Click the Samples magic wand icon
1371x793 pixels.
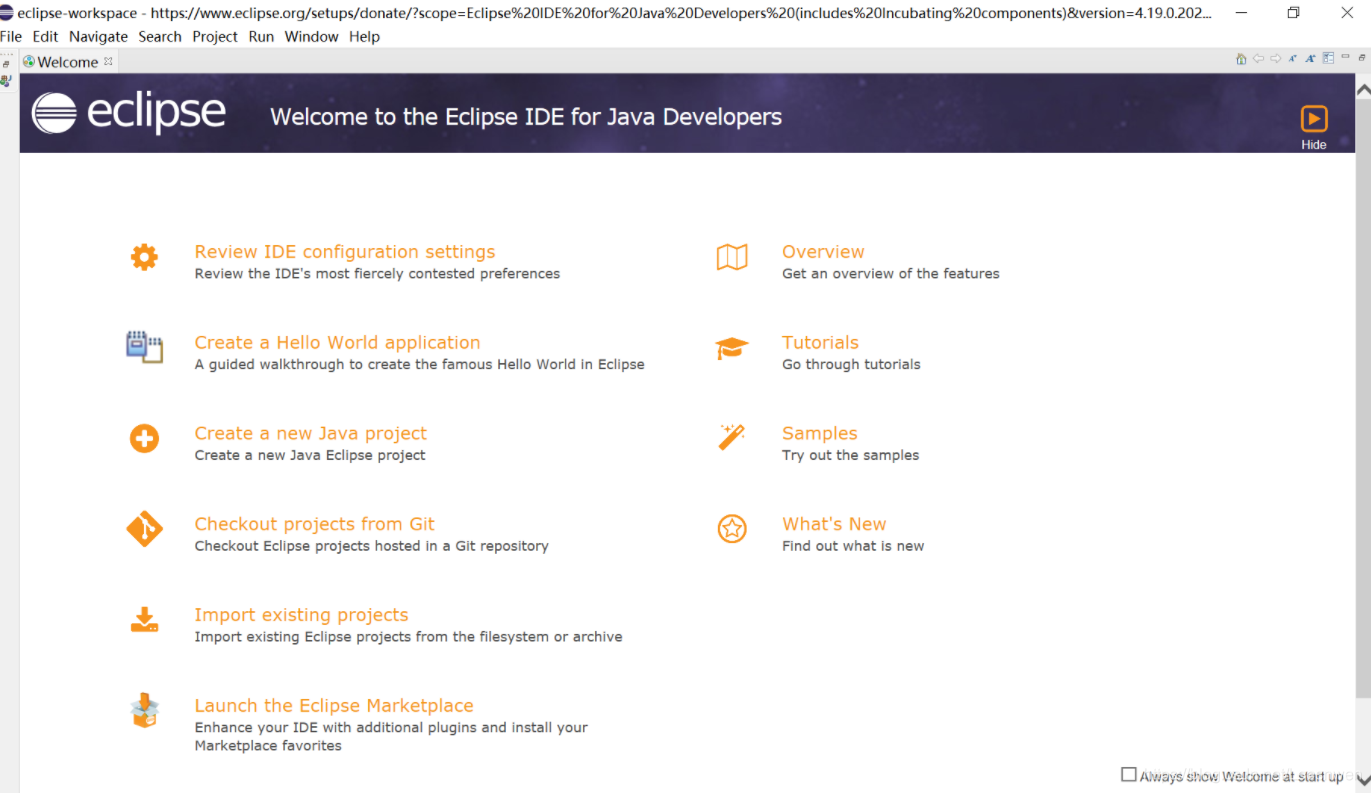tap(732, 437)
